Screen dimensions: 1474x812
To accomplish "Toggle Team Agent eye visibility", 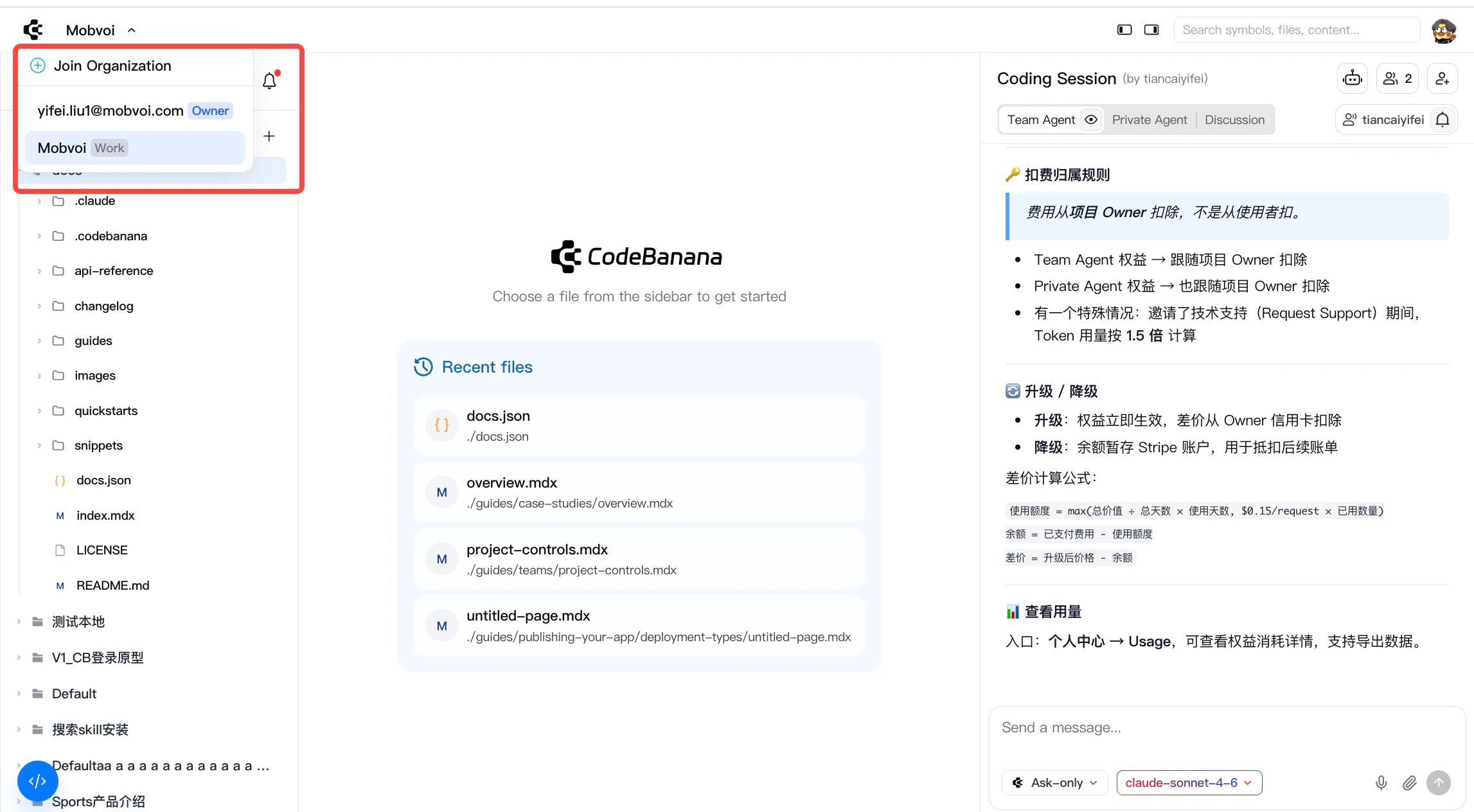I will (1091, 119).
